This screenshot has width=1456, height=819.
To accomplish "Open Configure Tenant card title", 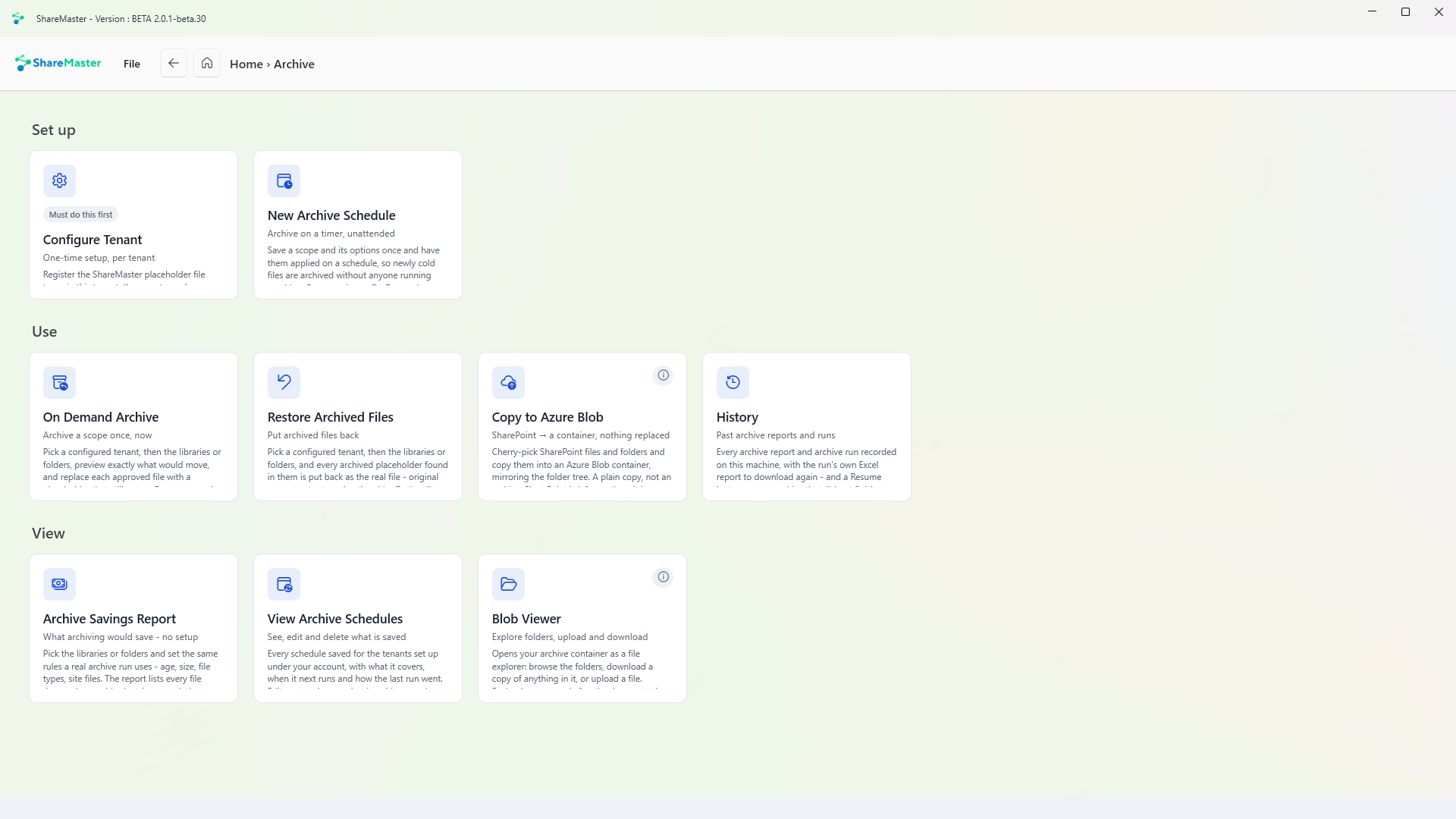I will (93, 240).
